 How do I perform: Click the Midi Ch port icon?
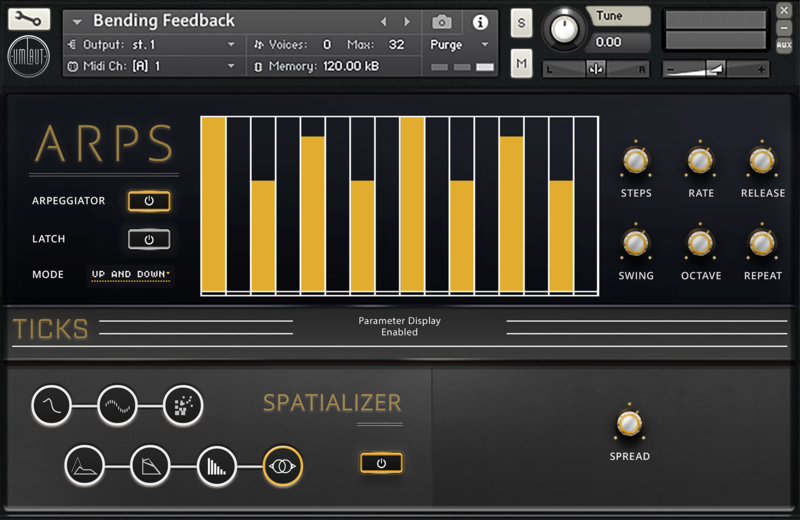point(72,66)
